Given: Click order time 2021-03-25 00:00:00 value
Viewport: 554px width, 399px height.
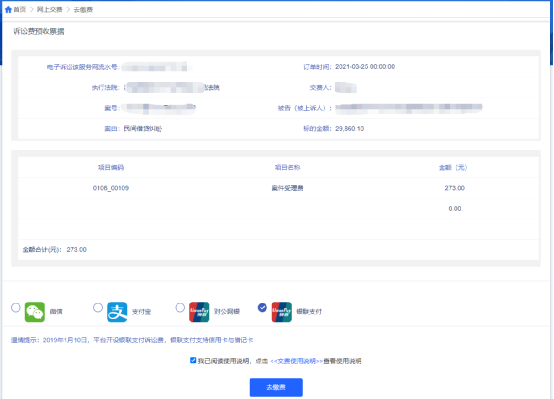Looking at the screenshot, I should 365,66.
